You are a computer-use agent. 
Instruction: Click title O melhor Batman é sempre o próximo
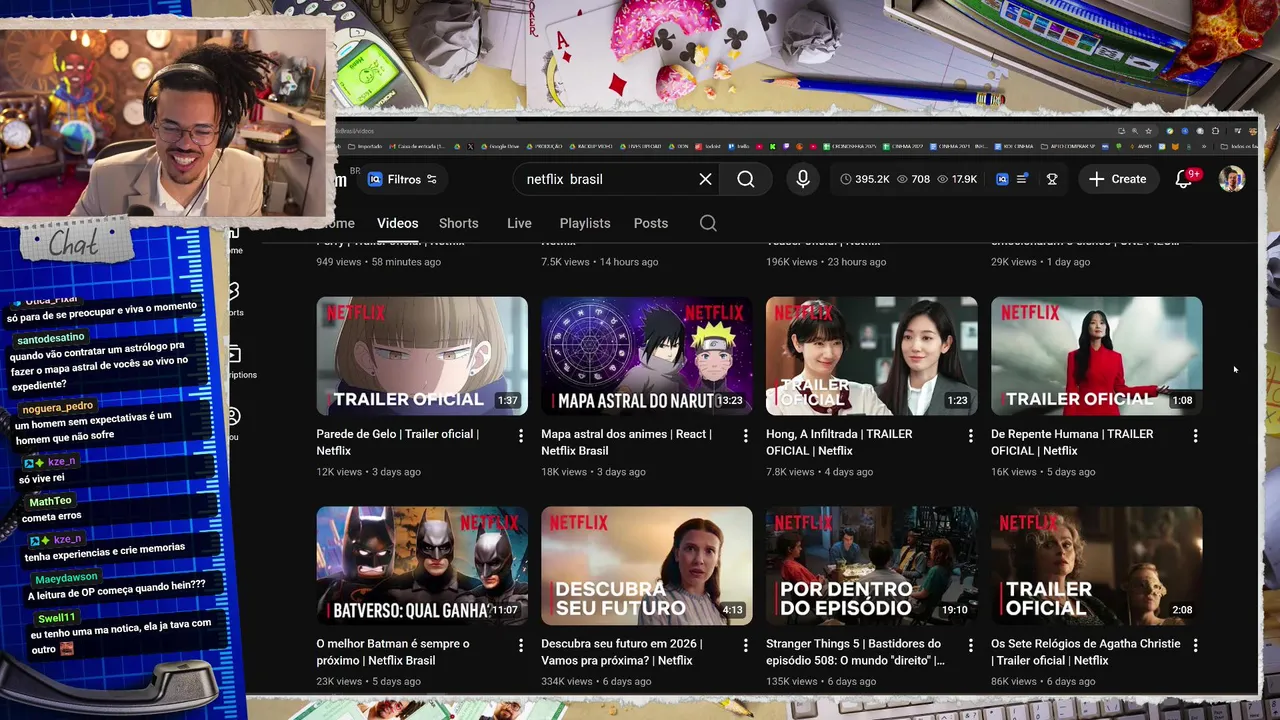point(393,652)
